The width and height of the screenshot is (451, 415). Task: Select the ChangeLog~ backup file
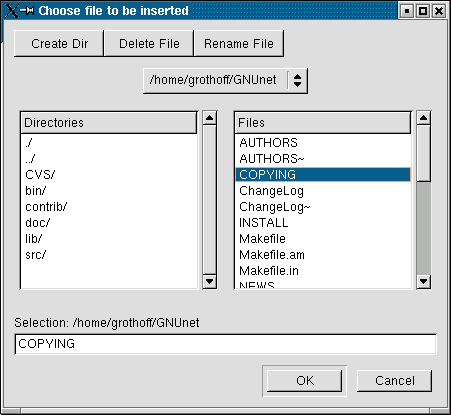323,207
